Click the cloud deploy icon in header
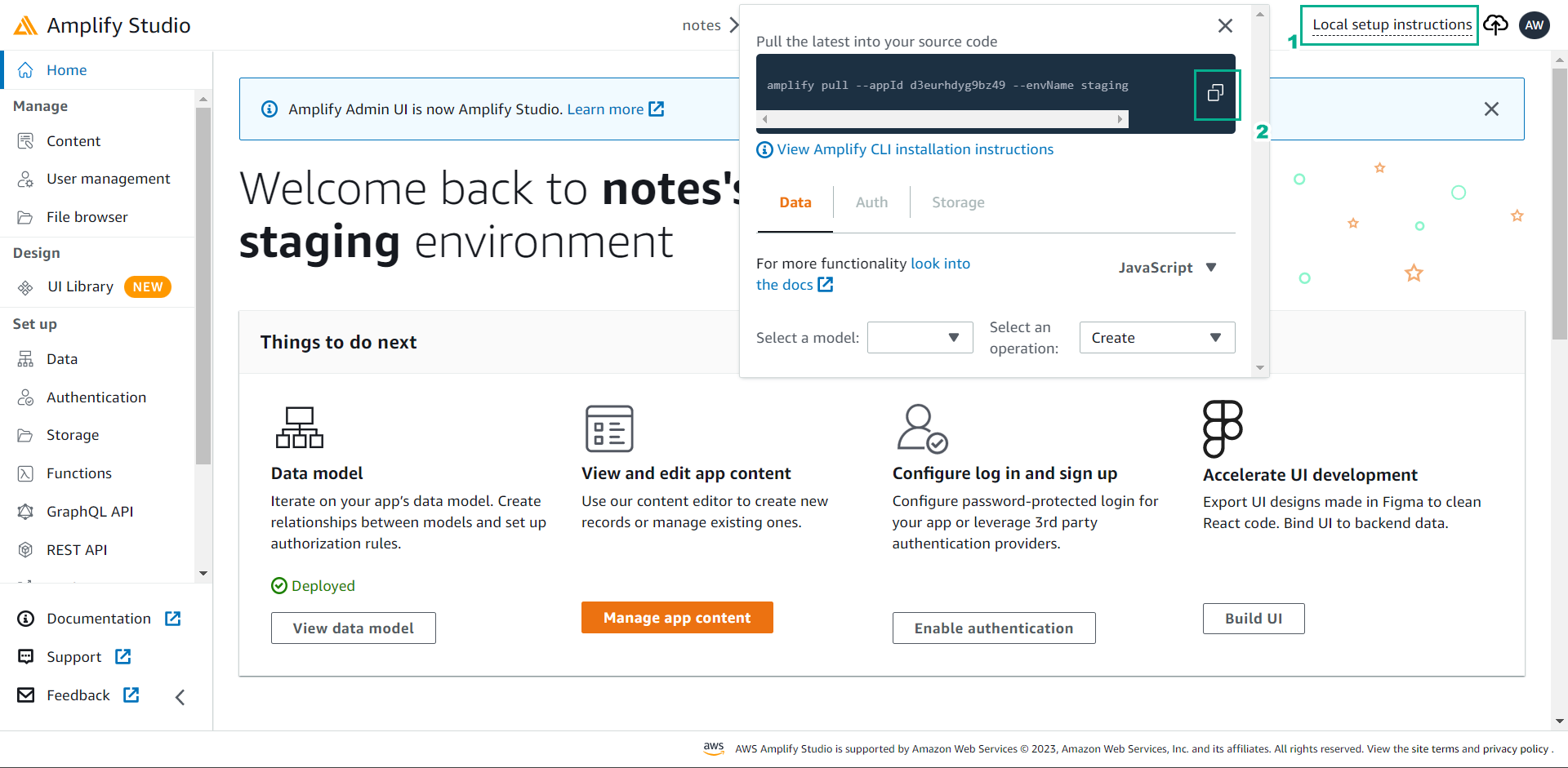 click(x=1495, y=25)
